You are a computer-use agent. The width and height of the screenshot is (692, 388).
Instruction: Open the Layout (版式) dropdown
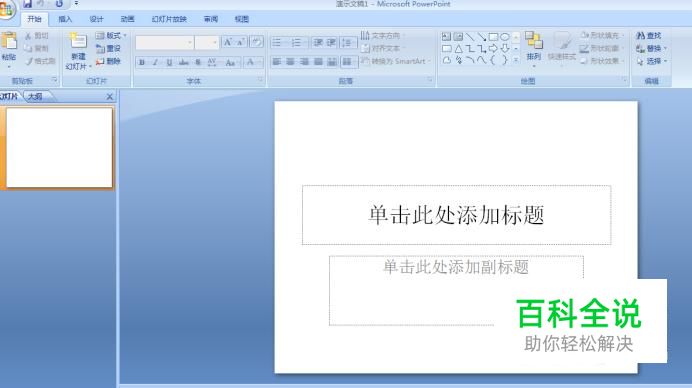point(111,35)
